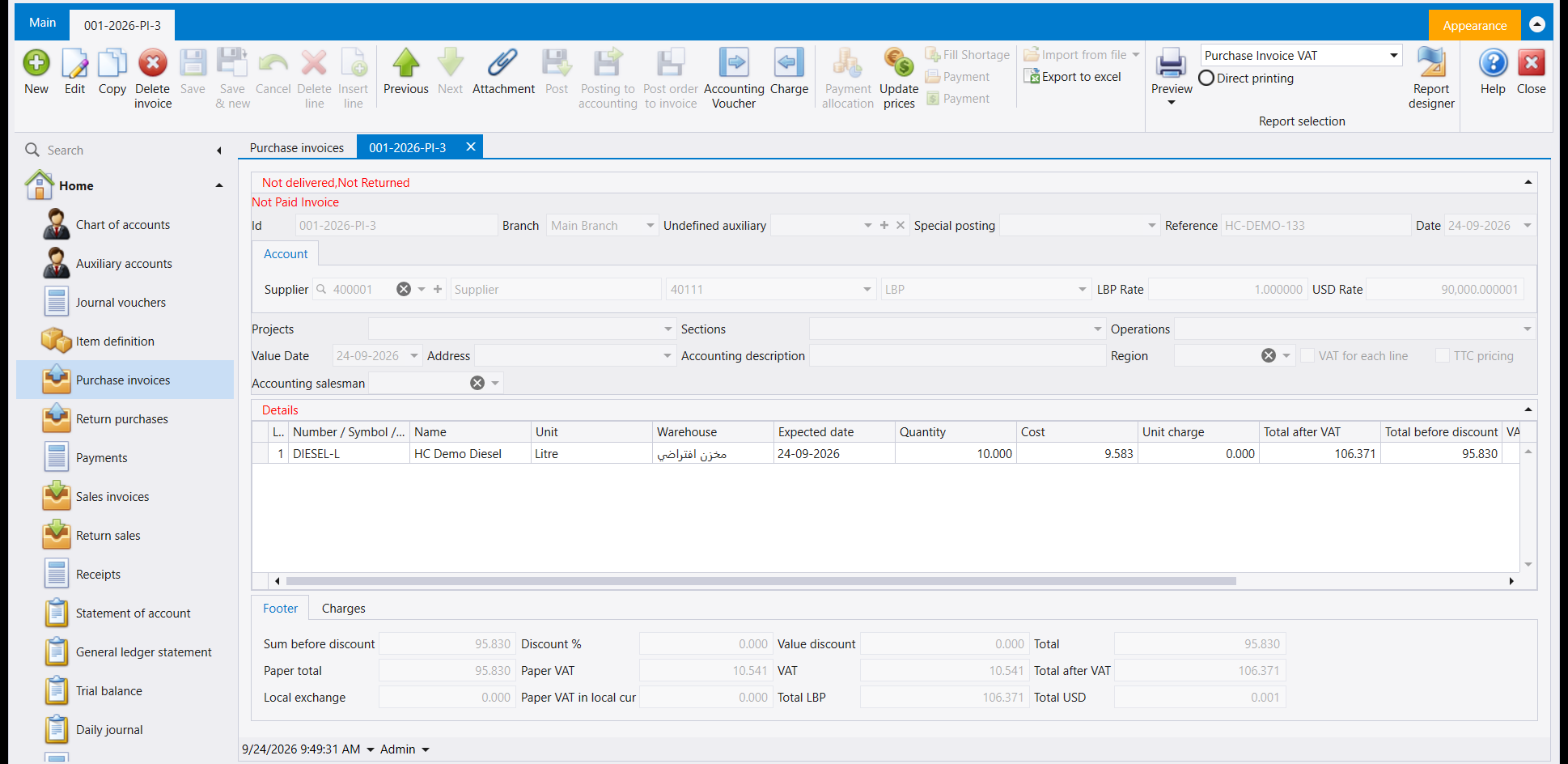Expand the Date picker dropdown

pos(1528,226)
